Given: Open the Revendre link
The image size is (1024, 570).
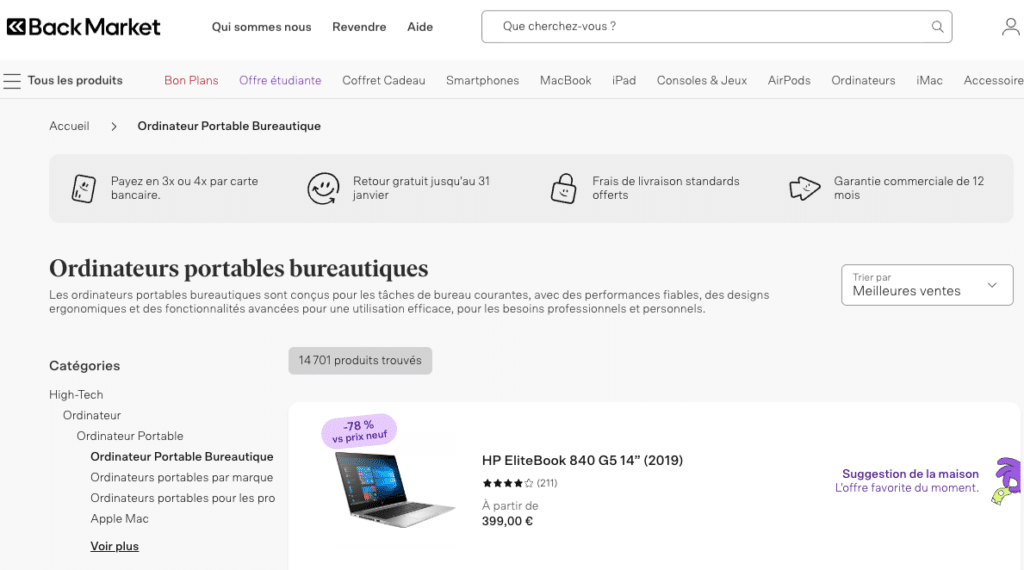Looking at the screenshot, I should tap(359, 27).
